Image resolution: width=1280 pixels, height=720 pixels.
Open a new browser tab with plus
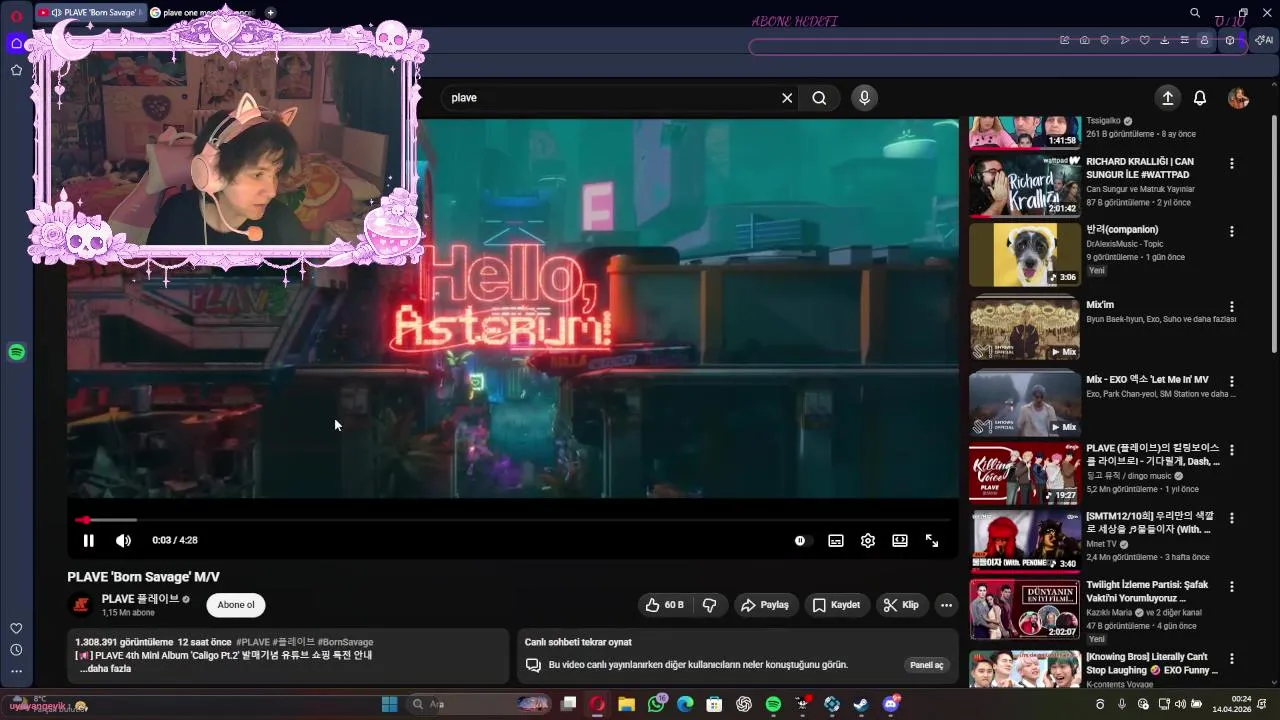click(x=270, y=13)
